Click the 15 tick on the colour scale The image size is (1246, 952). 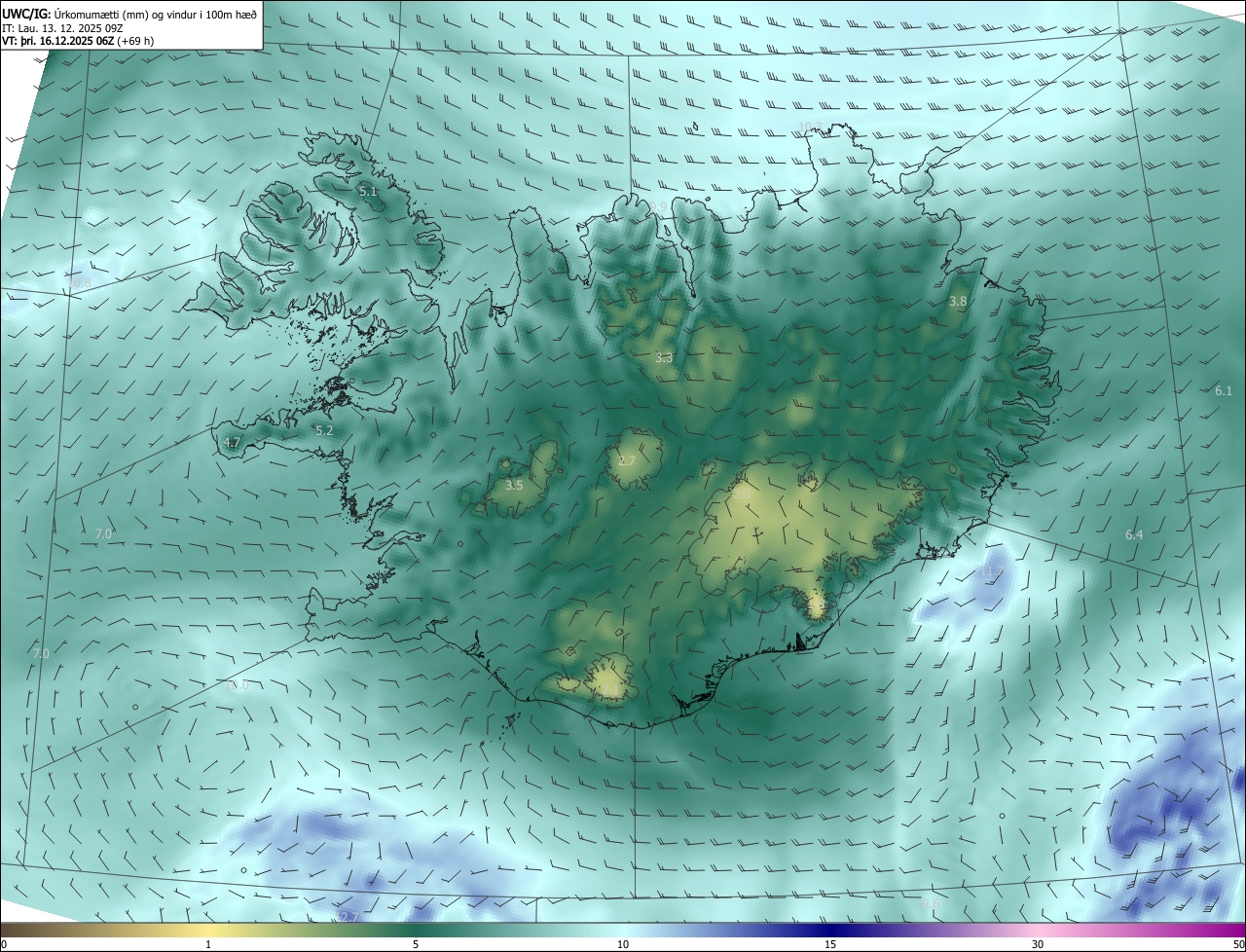(x=830, y=944)
